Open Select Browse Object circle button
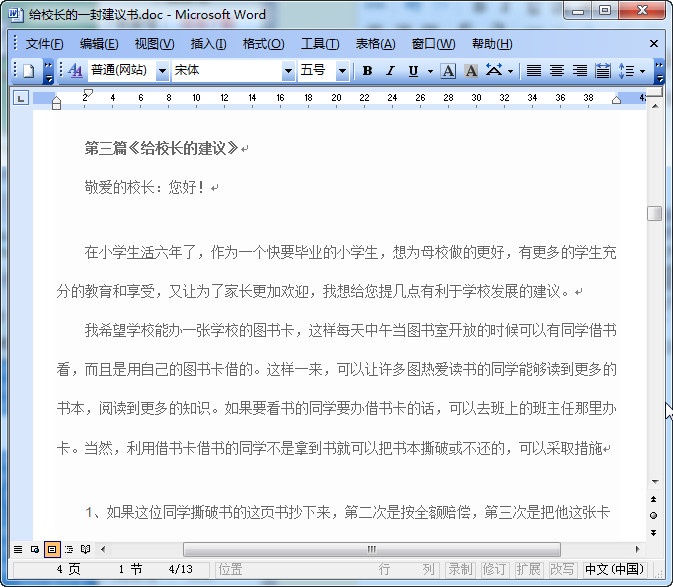This screenshot has width=673, height=587. [654, 516]
